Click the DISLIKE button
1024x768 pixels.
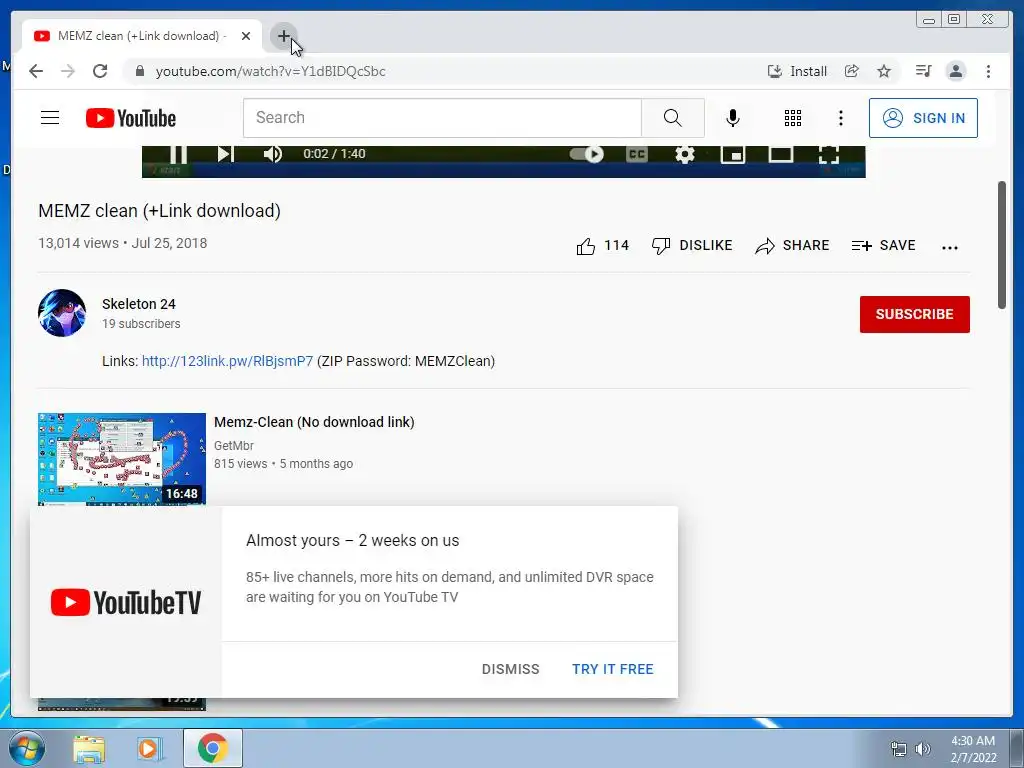692,246
